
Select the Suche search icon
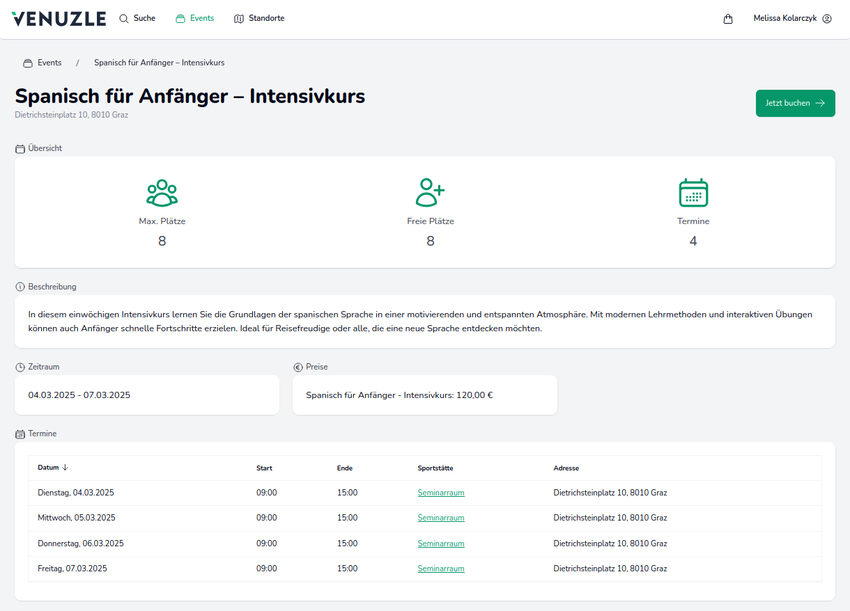coord(122,17)
